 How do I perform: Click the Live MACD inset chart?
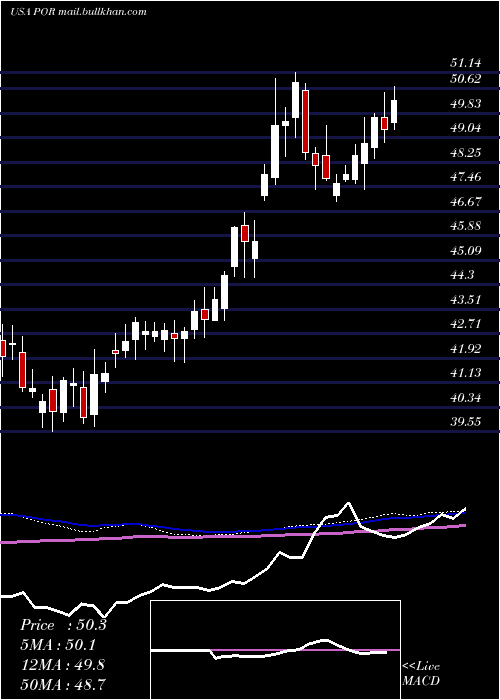275,650
